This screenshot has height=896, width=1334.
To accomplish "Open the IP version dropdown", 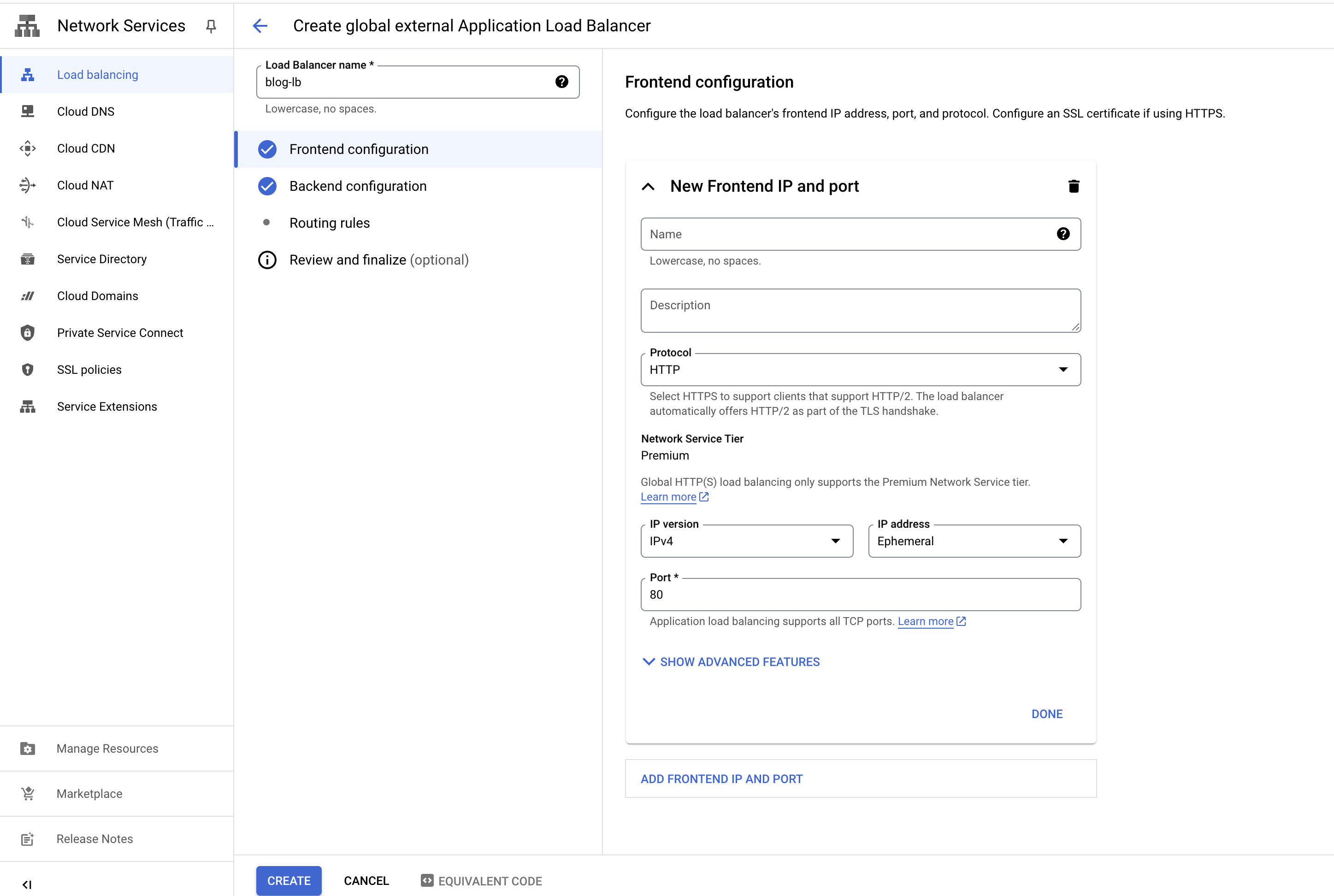I will point(747,541).
